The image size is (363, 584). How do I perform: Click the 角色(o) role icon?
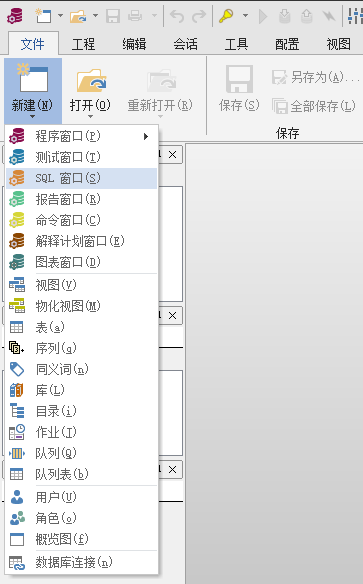[17, 518]
